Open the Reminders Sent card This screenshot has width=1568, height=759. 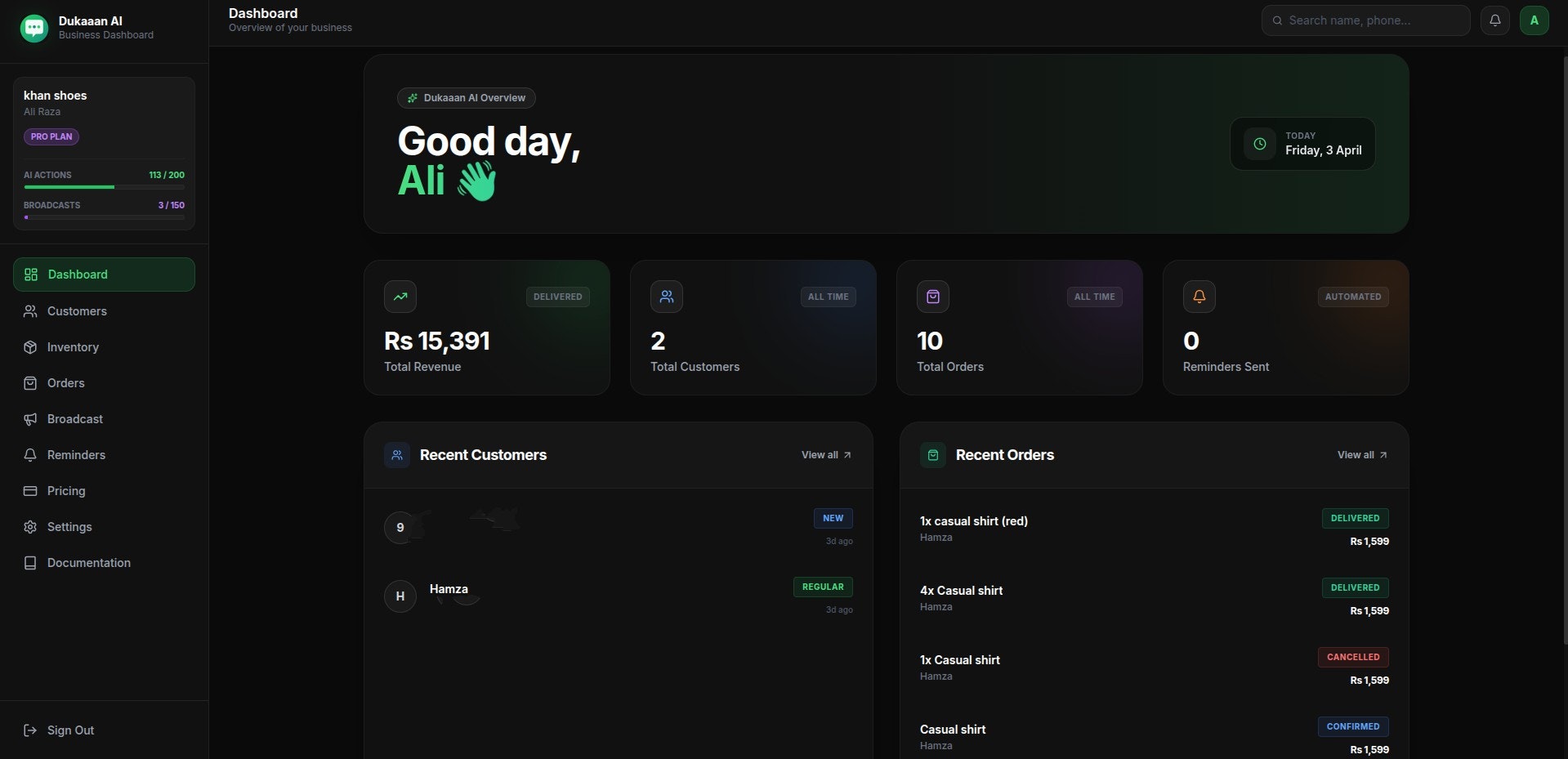click(x=1286, y=328)
